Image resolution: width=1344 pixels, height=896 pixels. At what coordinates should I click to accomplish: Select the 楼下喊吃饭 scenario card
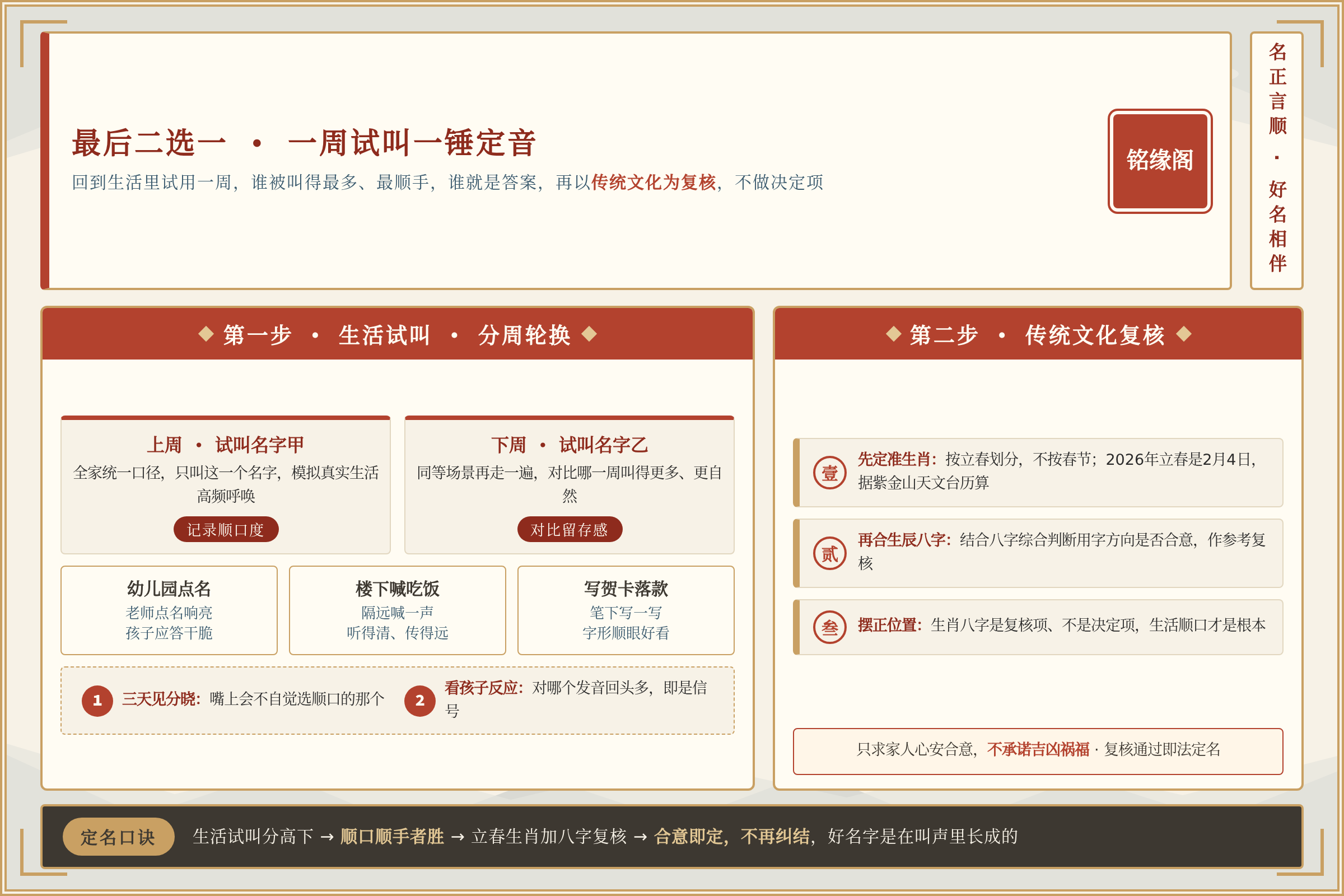tap(397, 610)
